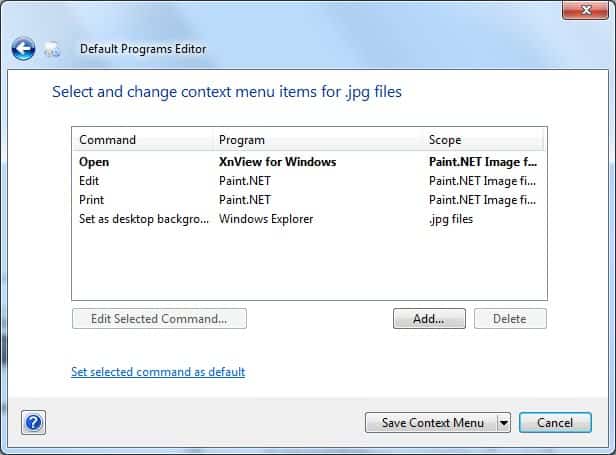
Task: Close the Default Programs Editor window
Action: 585,10
